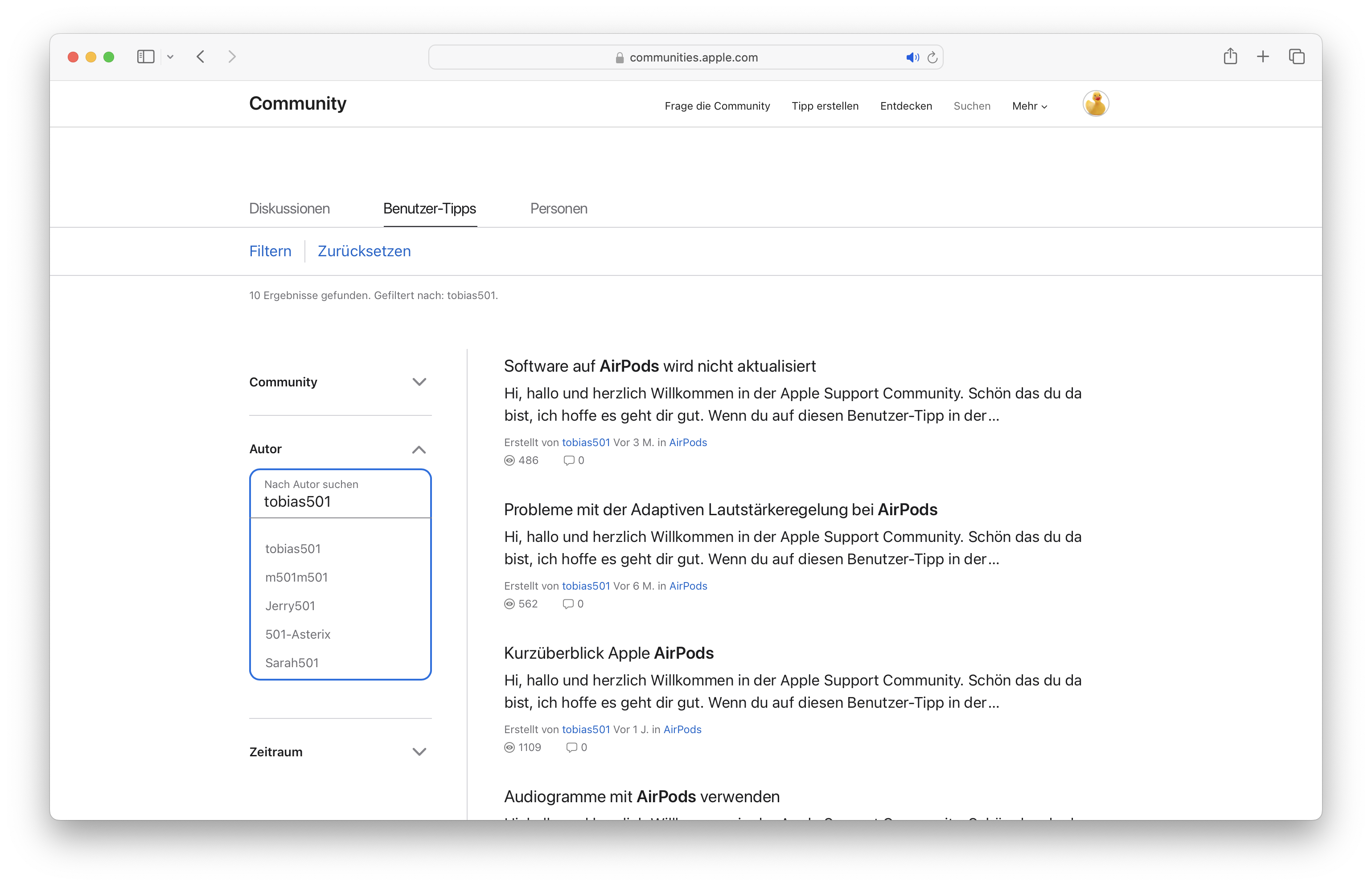Show the tab overview icon
The width and height of the screenshot is (1372, 886).
[x=1297, y=57]
